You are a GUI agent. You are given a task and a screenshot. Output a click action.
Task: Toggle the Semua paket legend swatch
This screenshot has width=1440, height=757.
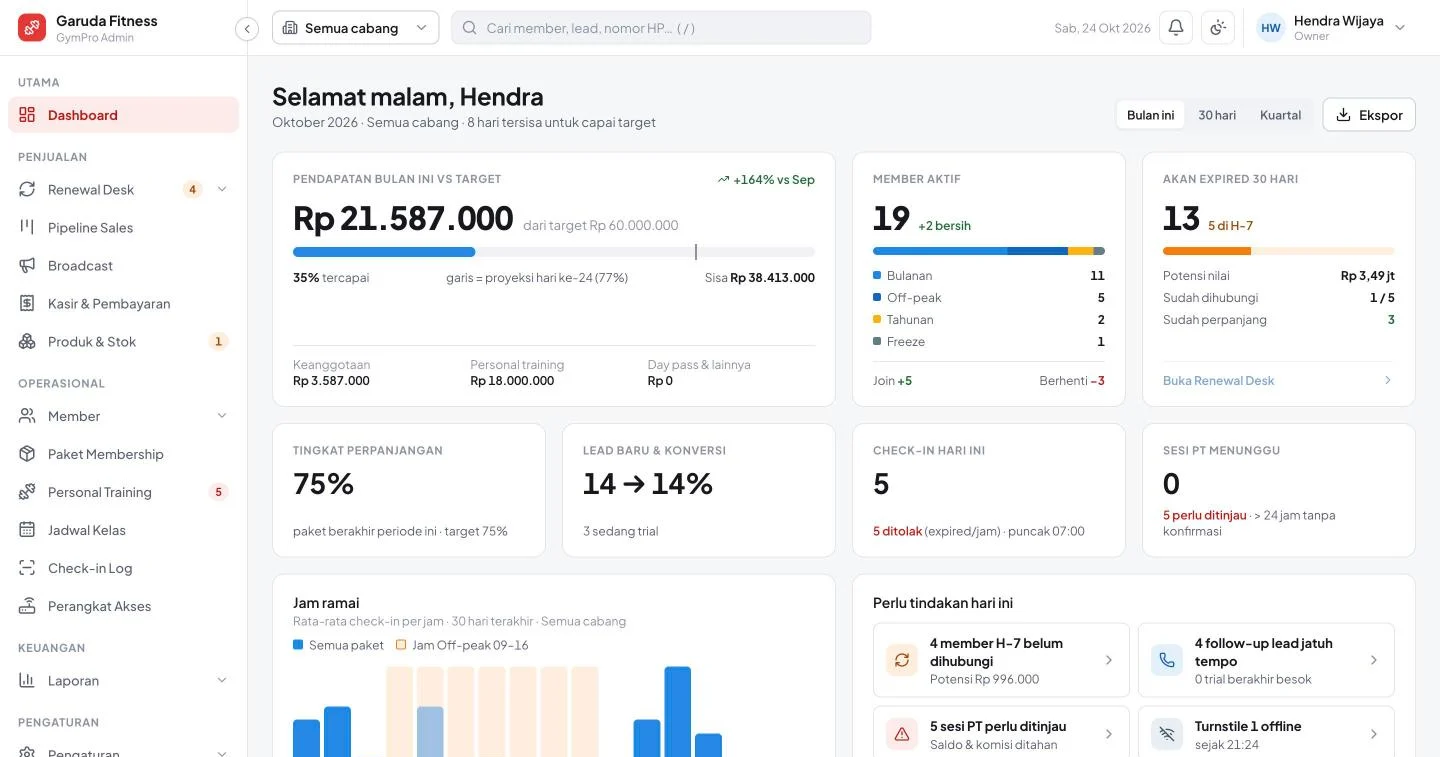298,645
